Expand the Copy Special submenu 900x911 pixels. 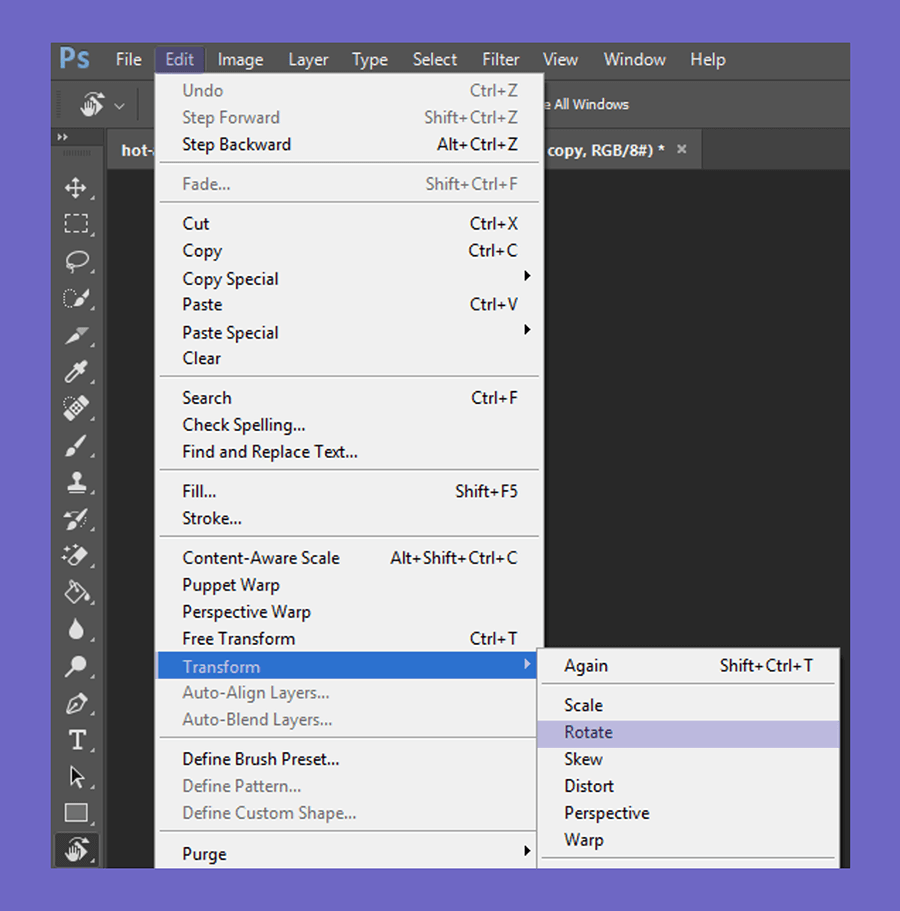(349, 278)
